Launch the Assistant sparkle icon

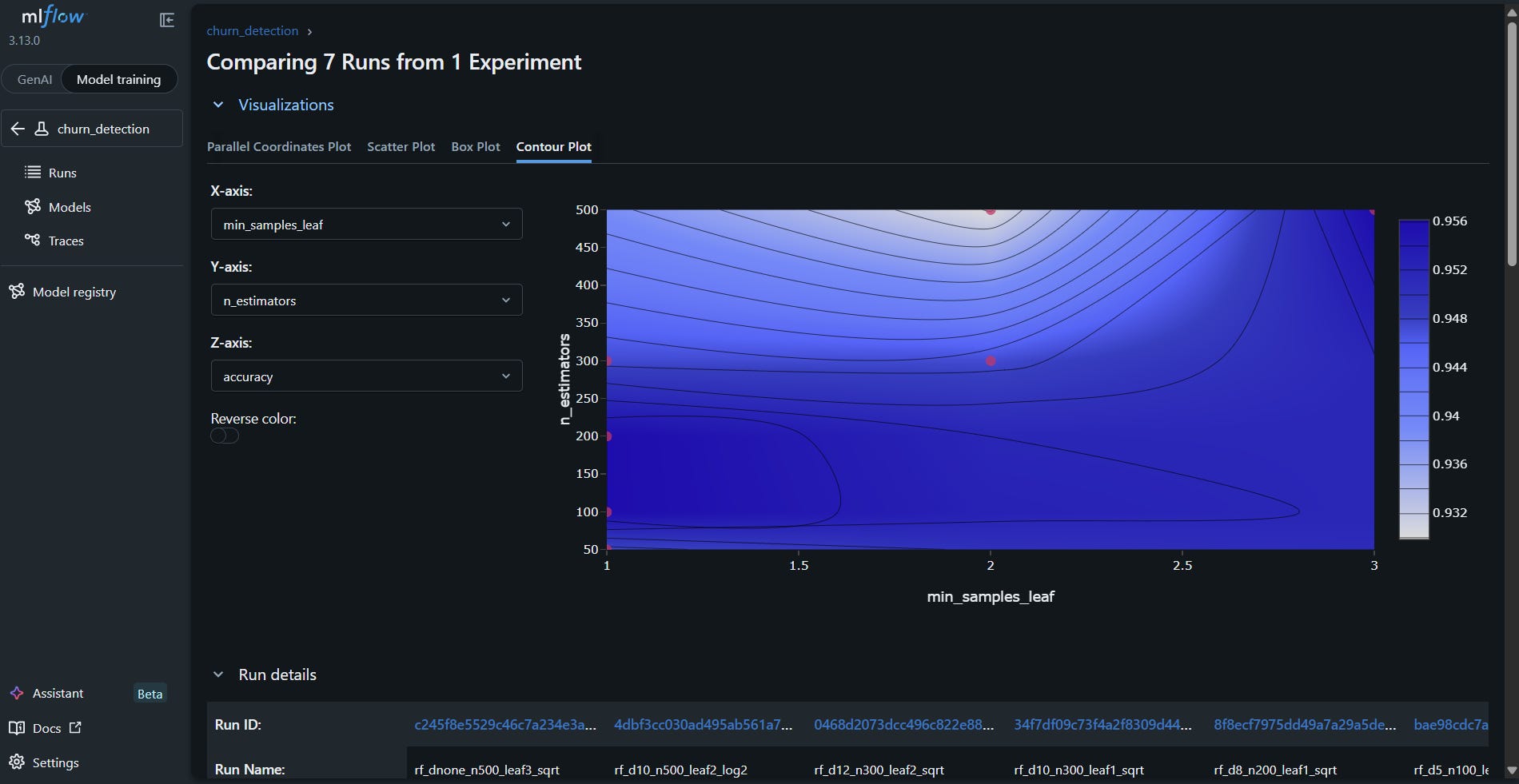[16, 693]
